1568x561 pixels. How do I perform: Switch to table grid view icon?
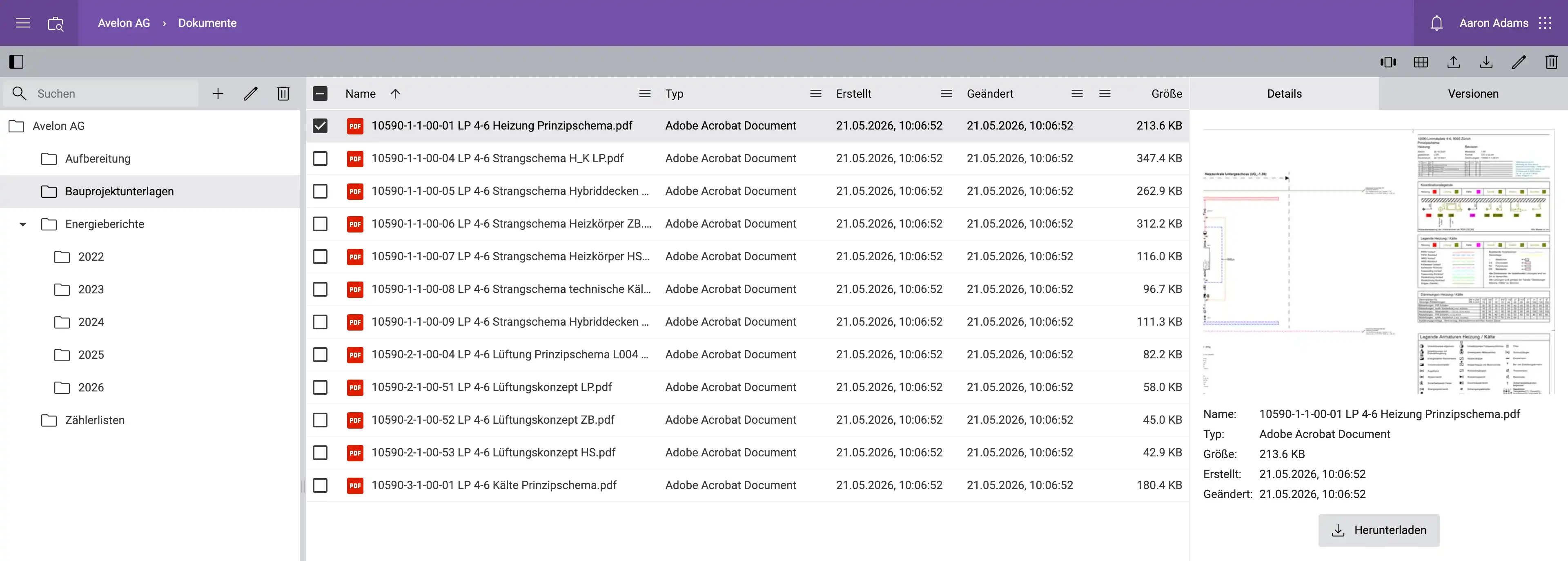pos(1421,62)
